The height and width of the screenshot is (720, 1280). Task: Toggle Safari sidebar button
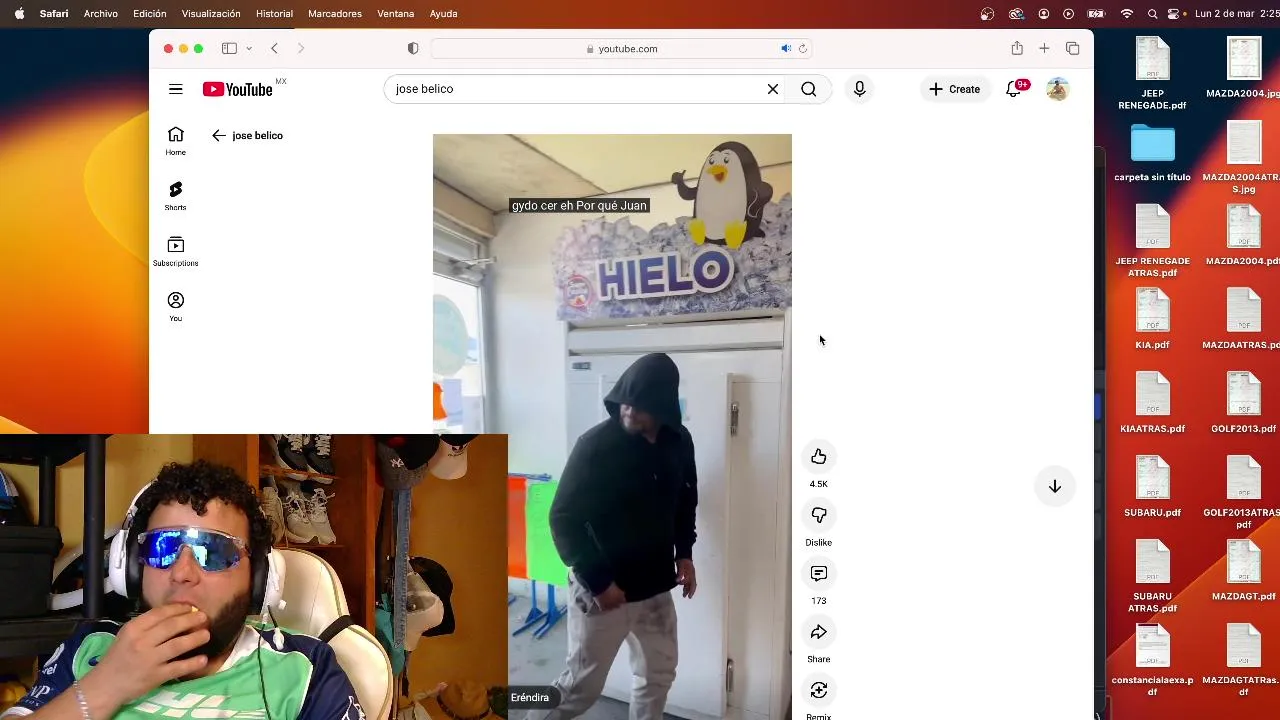tap(229, 48)
